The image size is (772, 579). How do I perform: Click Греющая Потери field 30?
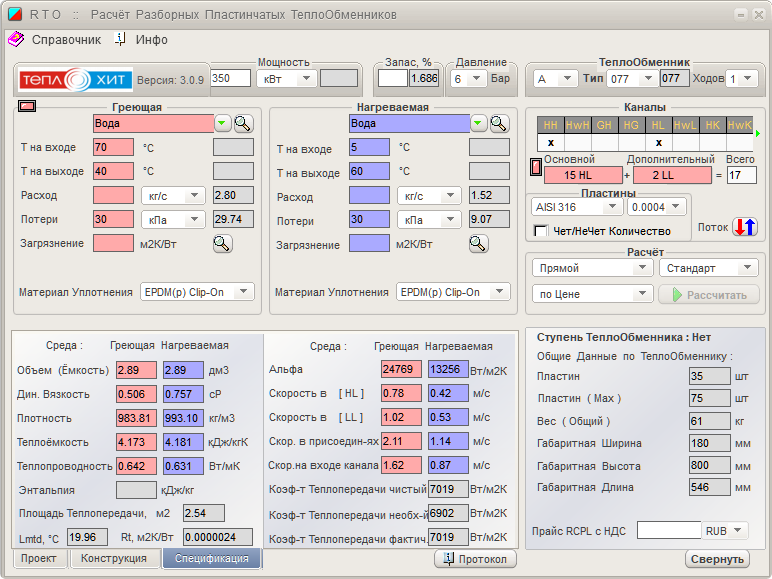tap(113, 219)
